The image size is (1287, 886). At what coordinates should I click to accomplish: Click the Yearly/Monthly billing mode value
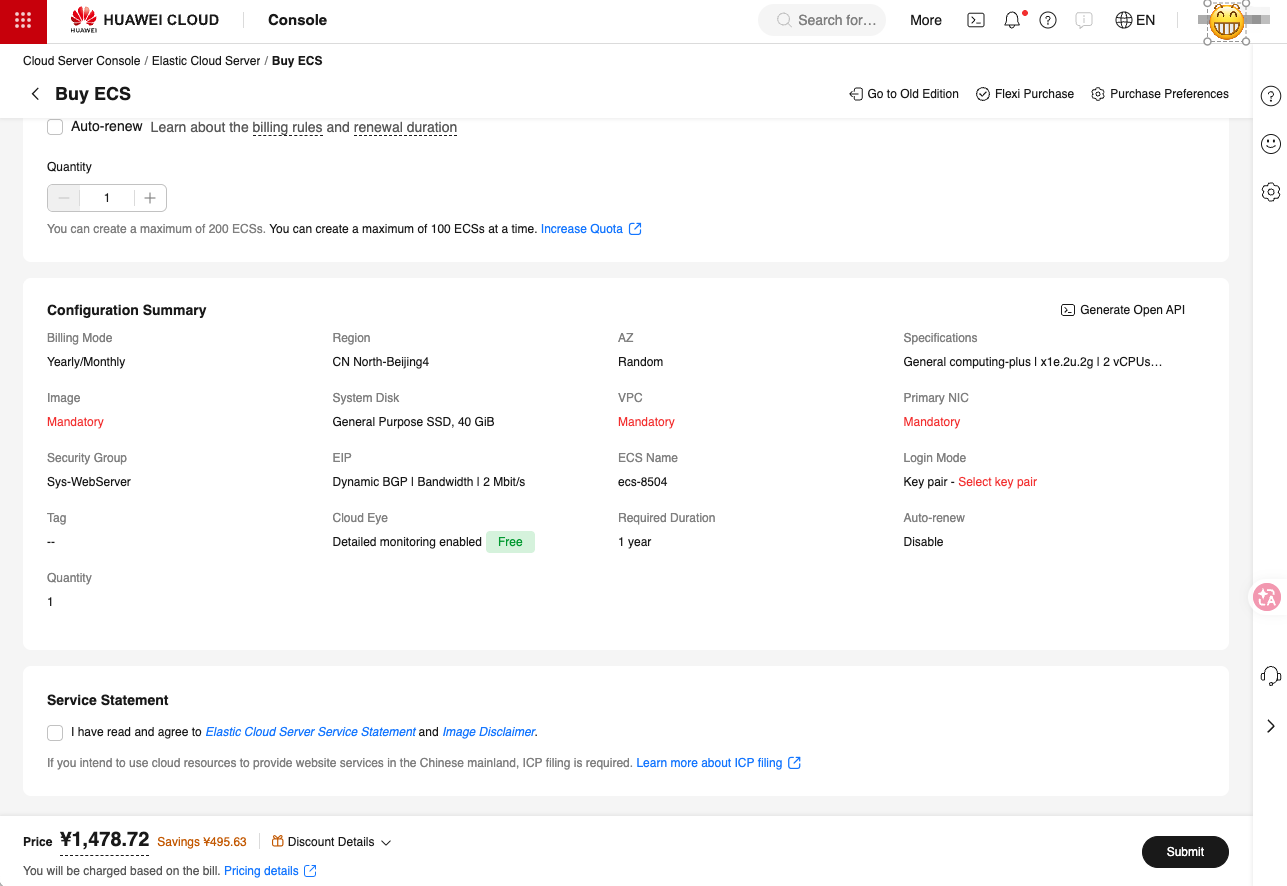(86, 362)
